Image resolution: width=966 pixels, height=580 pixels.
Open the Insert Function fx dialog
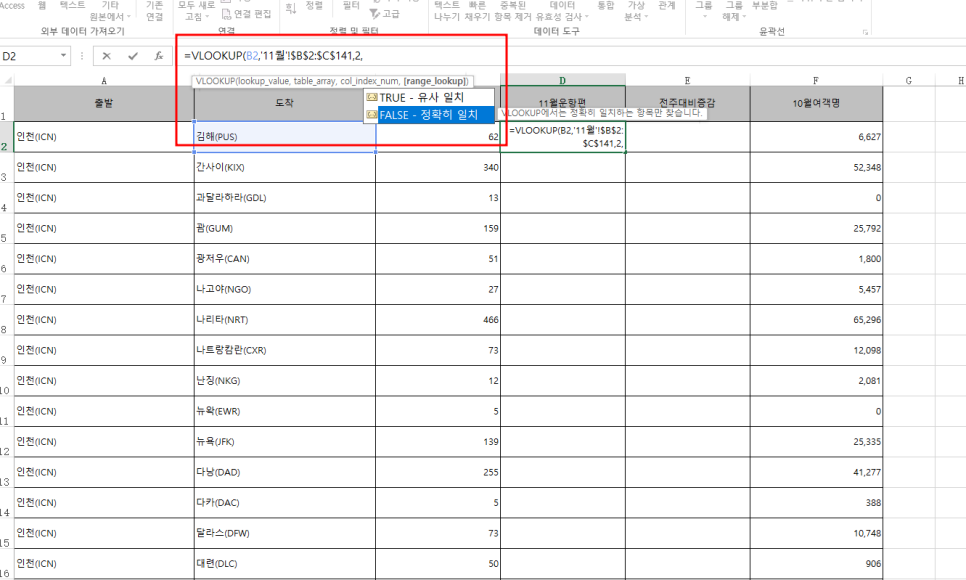point(158,56)
